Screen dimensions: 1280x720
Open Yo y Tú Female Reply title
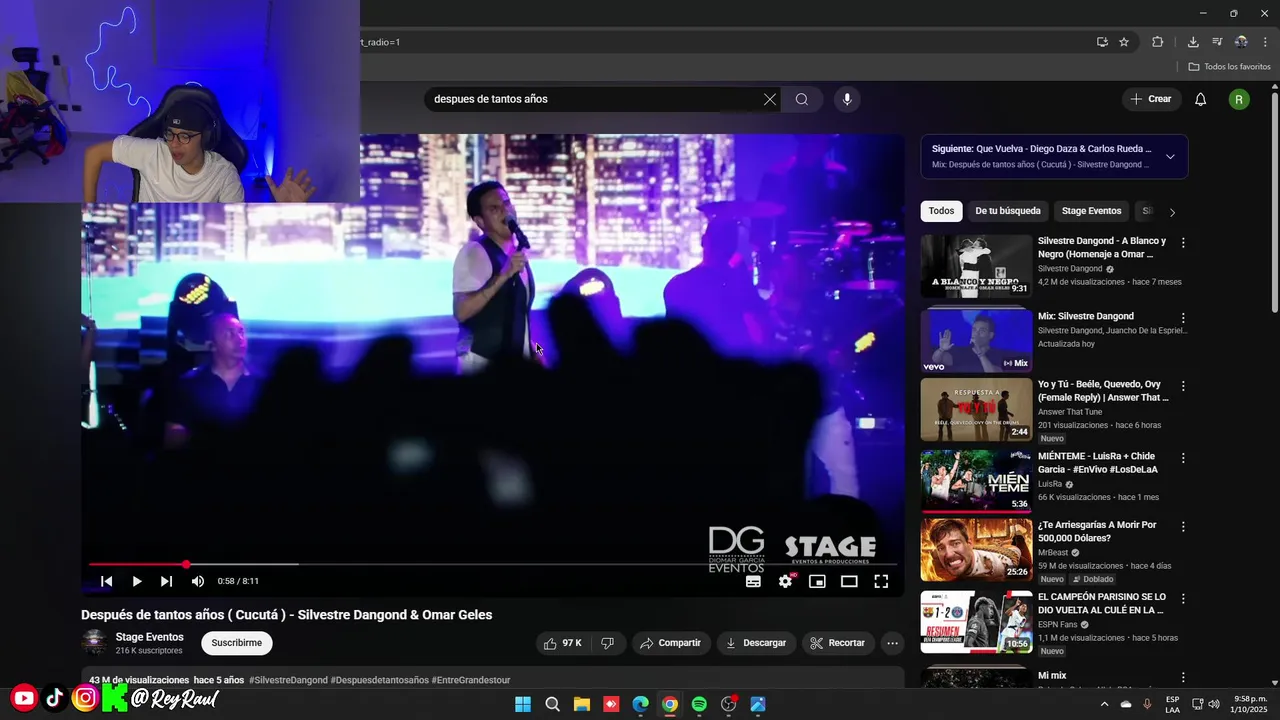click(1103, 391)
